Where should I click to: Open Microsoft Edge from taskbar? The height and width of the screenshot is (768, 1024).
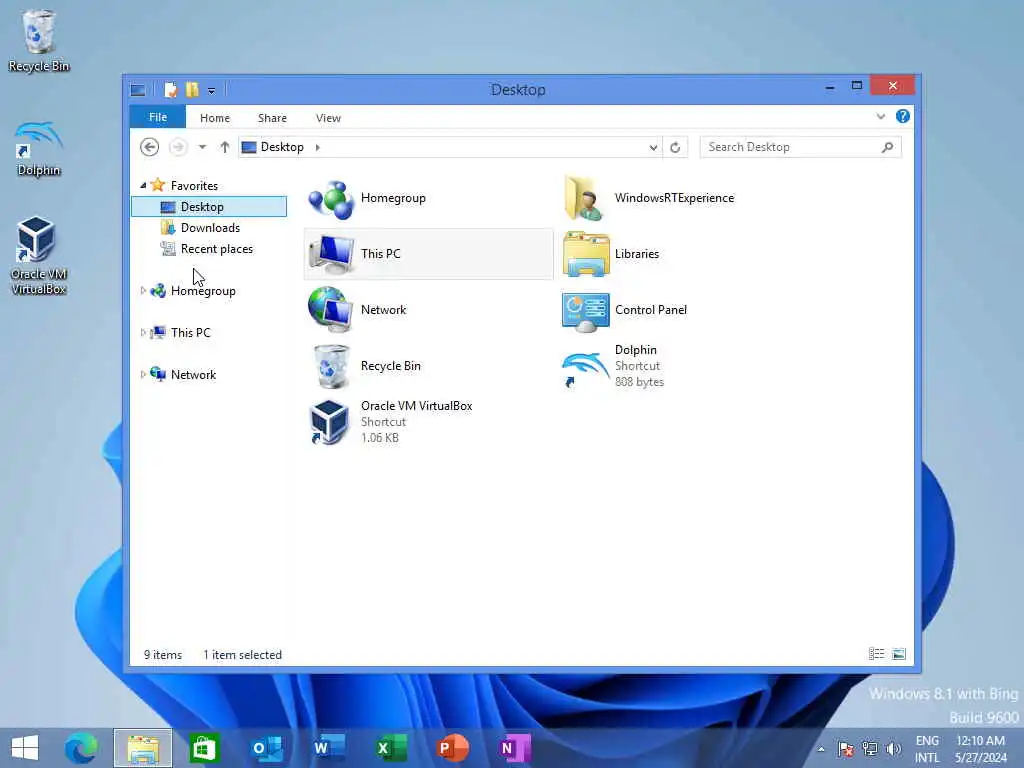(82, 748)
